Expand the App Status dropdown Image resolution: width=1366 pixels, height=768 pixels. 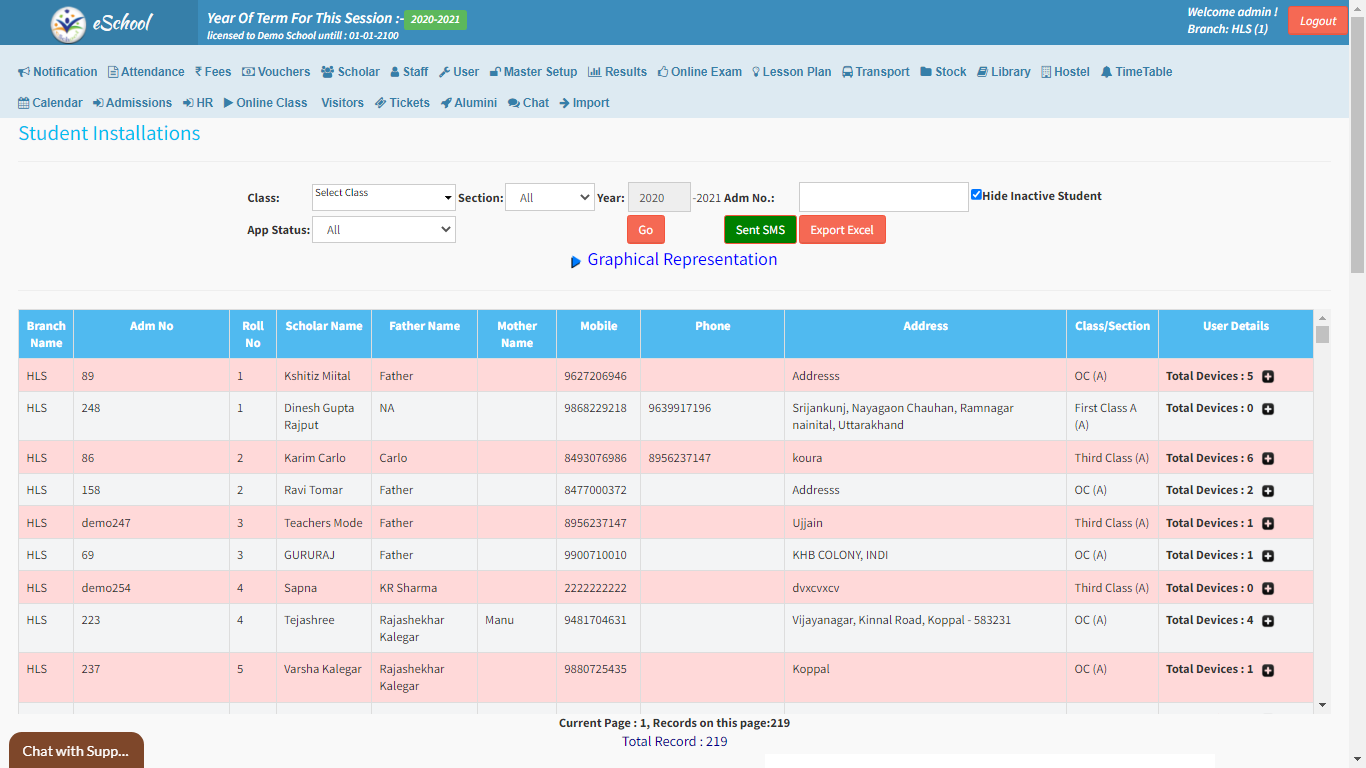384,230
